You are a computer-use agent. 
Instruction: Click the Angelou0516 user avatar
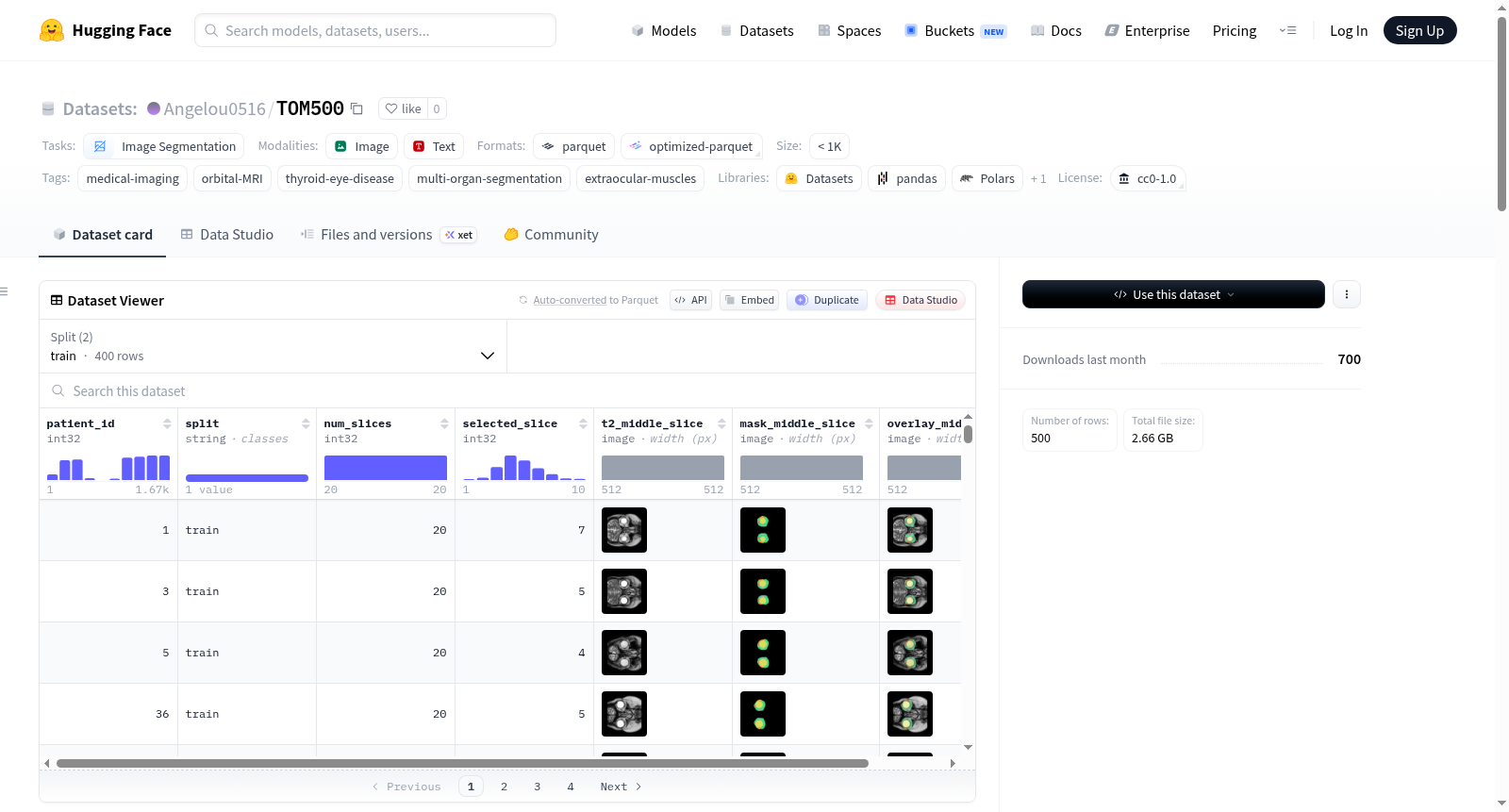click(154, 108)
